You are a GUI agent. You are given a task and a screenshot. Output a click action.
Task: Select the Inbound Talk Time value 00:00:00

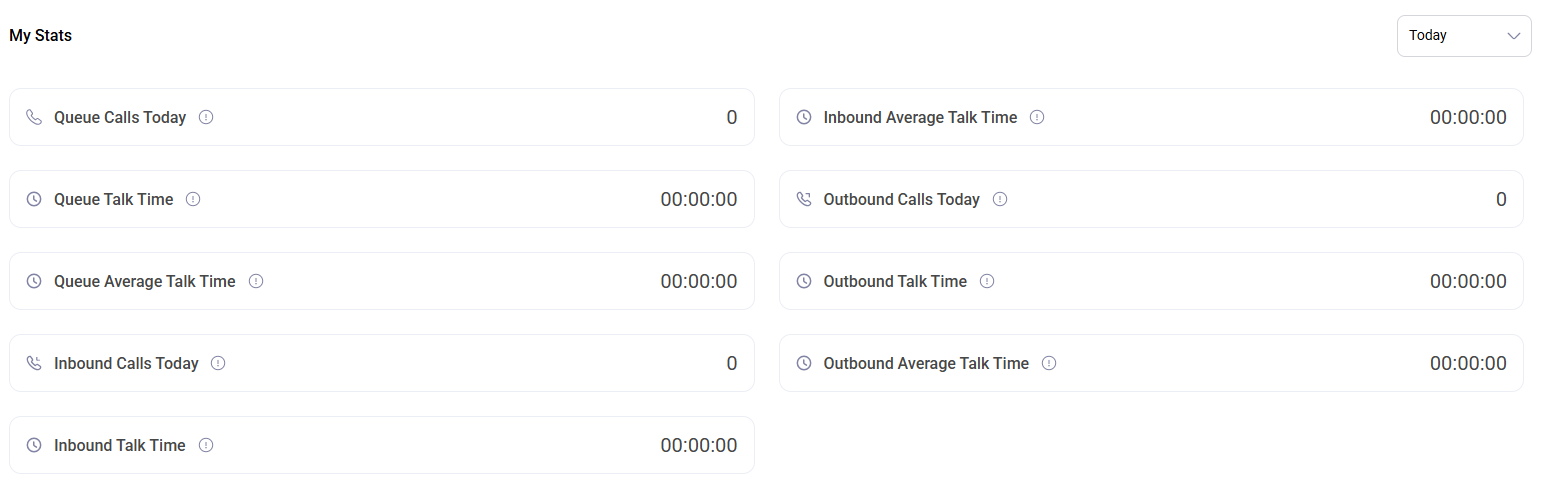699,445
